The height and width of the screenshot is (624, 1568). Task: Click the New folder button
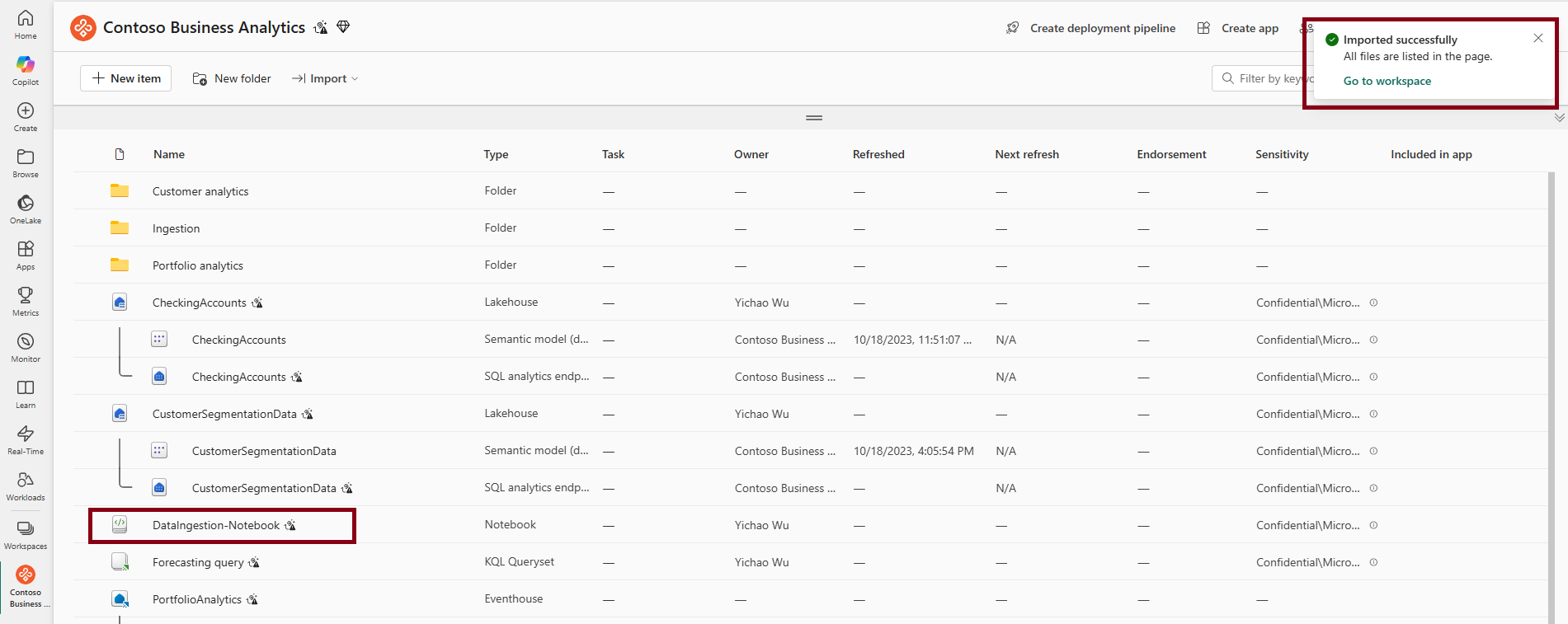(232, 78)
